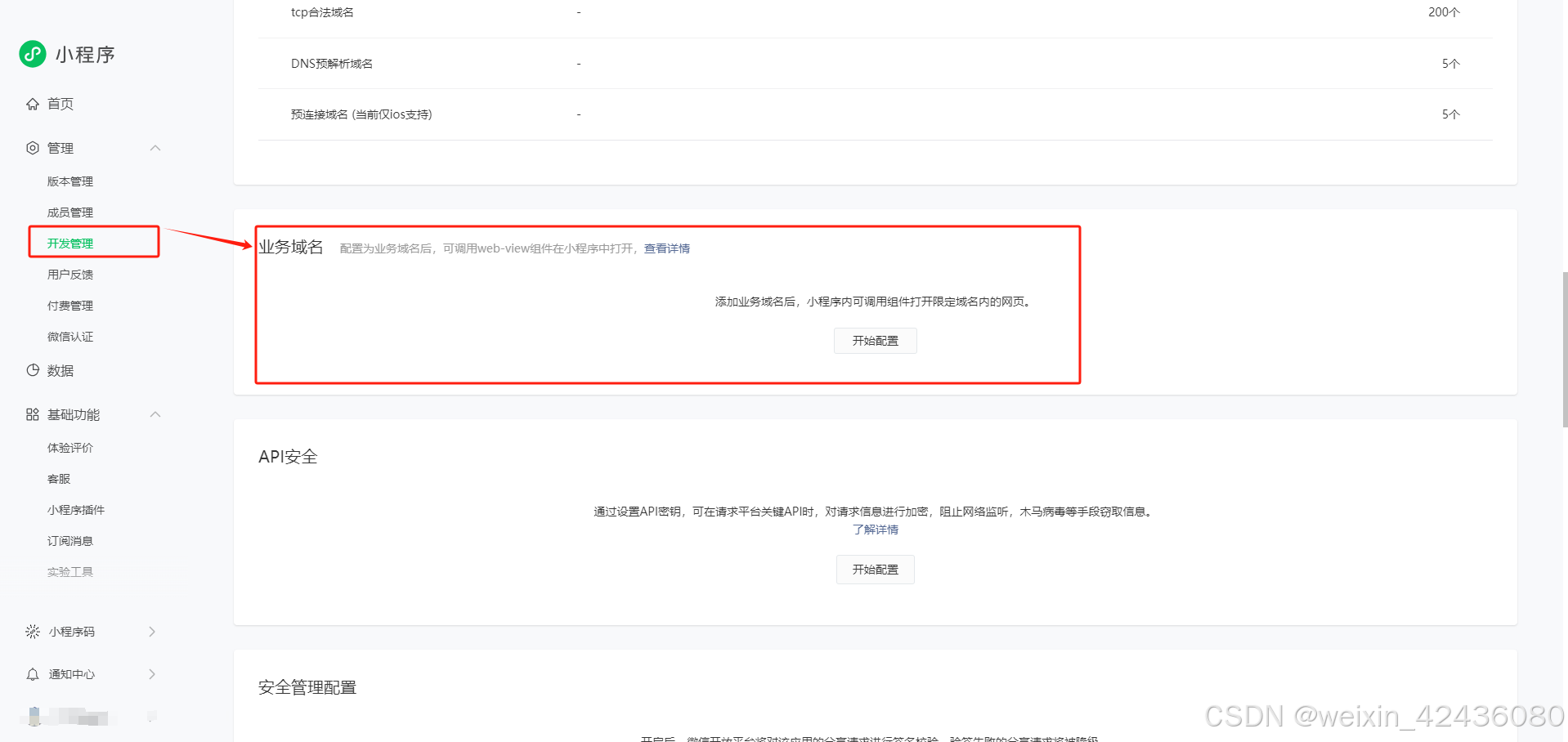Select 版本管理 from the sidebar
Viewport: 1568px width, 742px height.
click(70, 181)
